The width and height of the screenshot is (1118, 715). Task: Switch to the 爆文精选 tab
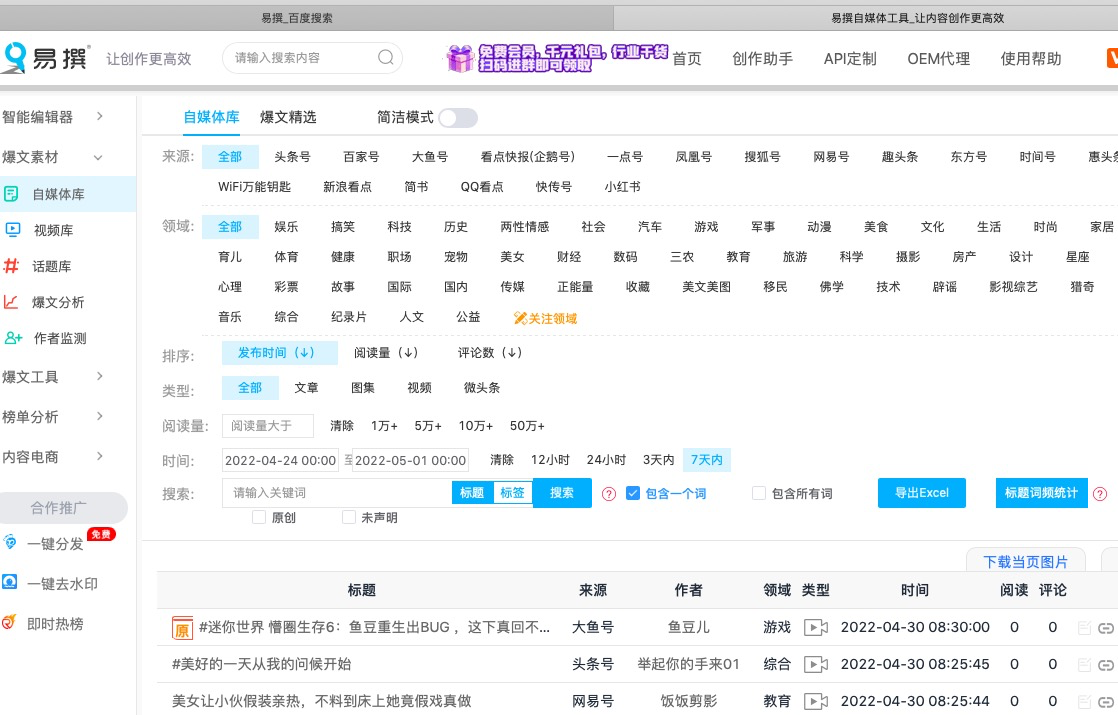(x=288, y=117)
